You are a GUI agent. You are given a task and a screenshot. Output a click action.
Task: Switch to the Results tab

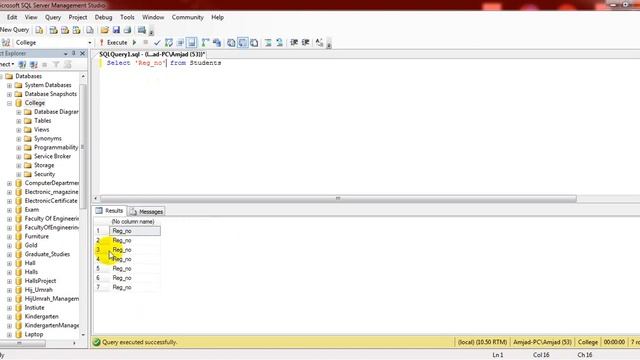109,211
